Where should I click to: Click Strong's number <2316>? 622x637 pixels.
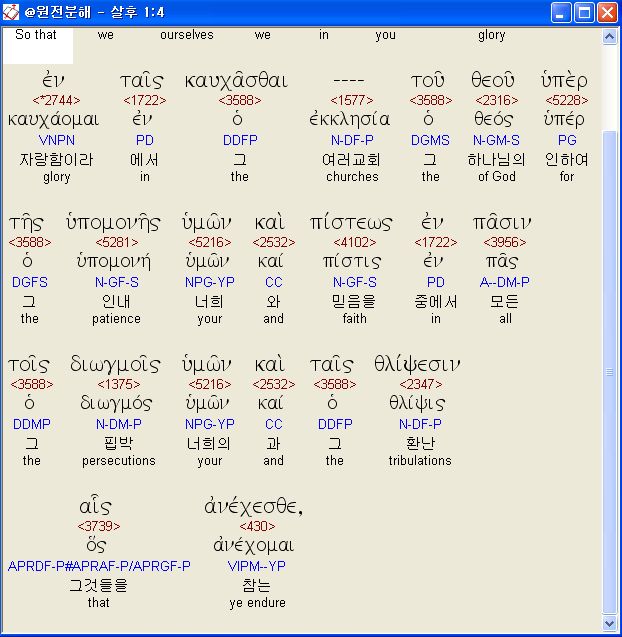497,100
